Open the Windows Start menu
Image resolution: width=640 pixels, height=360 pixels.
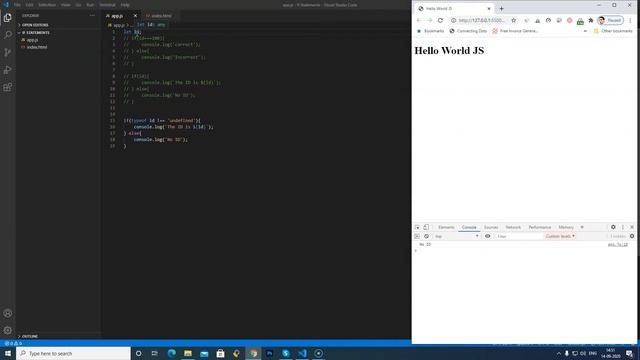click(8, 353)
